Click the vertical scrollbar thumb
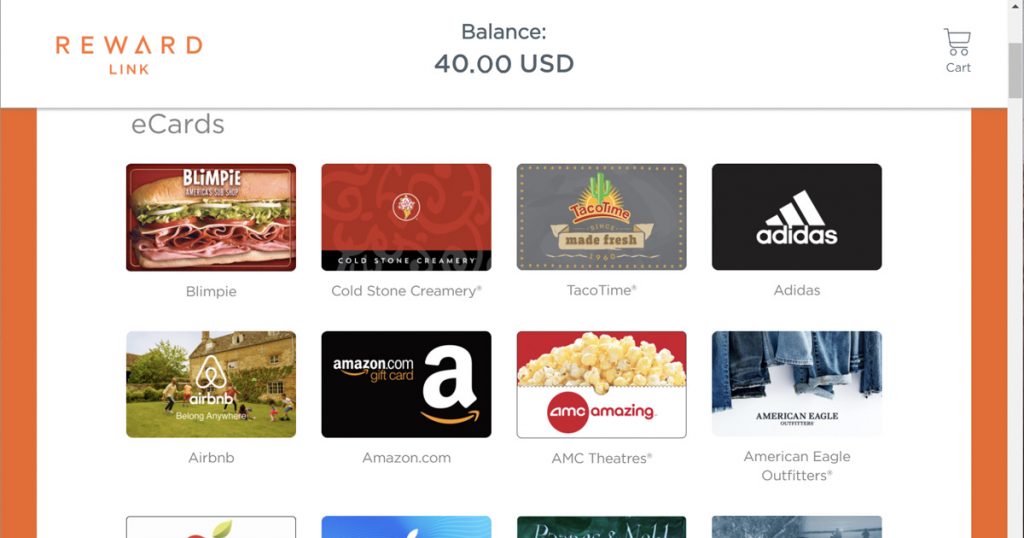 click(1016, 72)
